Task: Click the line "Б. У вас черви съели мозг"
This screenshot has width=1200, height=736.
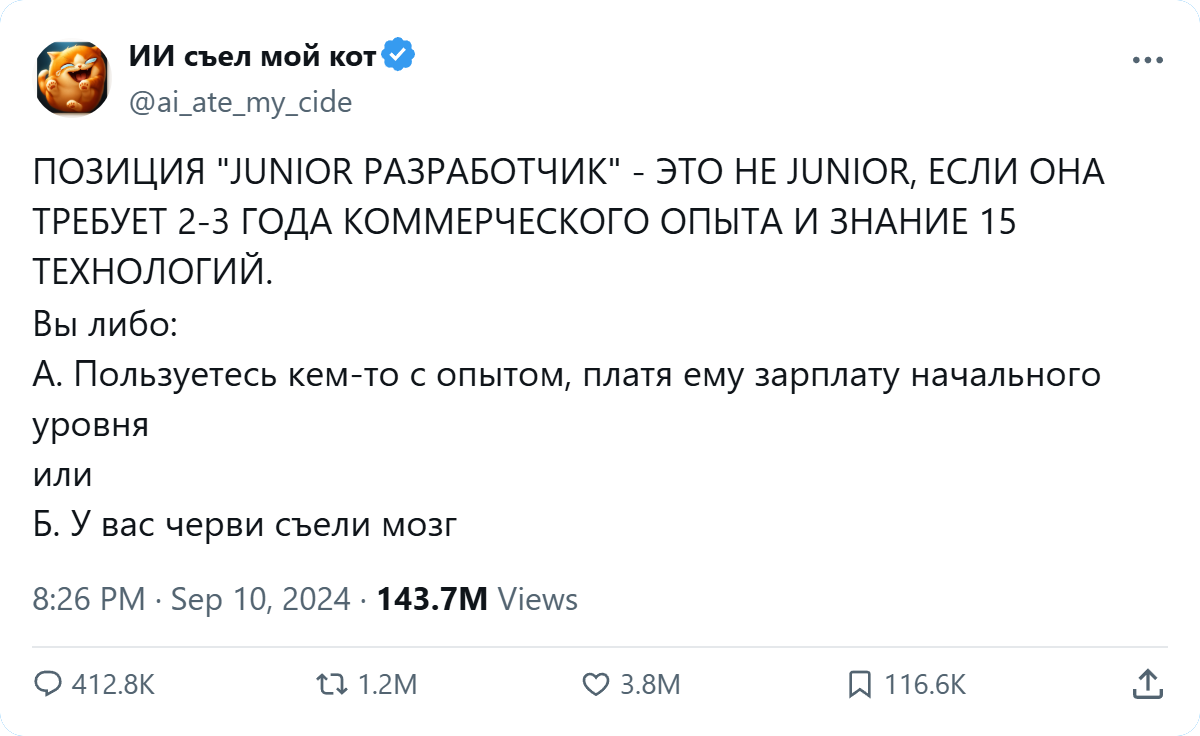Action: coord(245,523)
